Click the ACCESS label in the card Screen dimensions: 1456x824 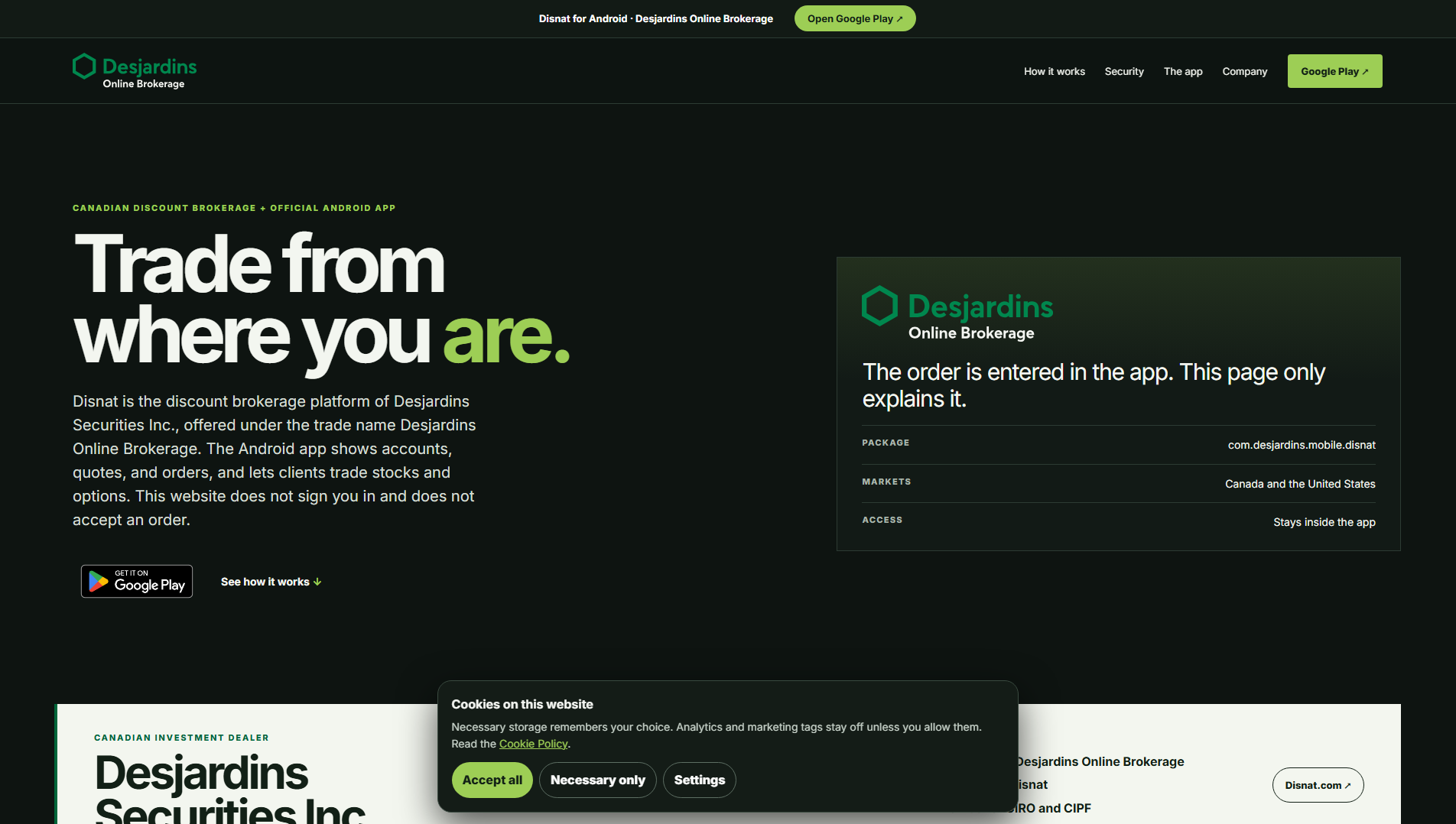coord(882,520)
